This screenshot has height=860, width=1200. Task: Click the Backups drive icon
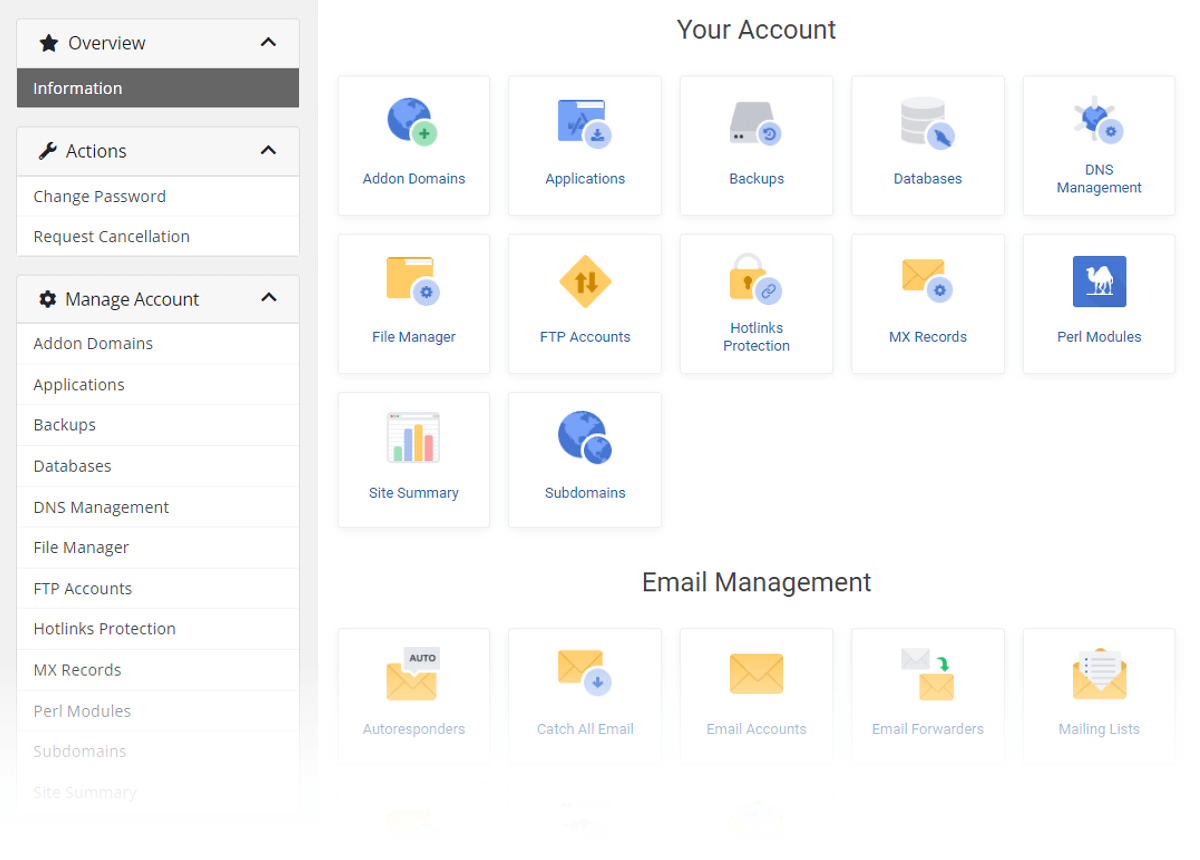[x=756, y=123]
